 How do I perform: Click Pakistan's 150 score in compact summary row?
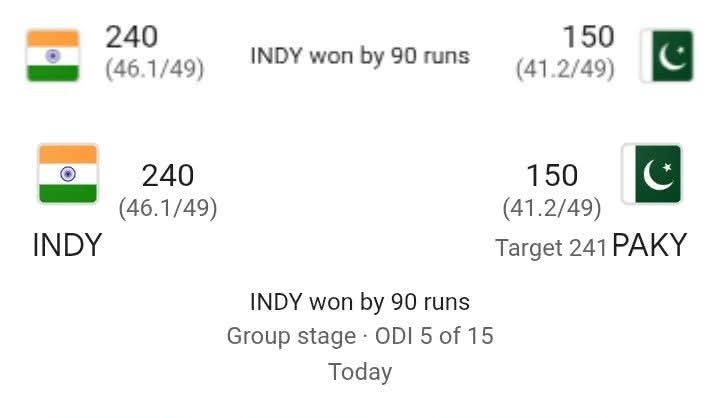(587, 37)
